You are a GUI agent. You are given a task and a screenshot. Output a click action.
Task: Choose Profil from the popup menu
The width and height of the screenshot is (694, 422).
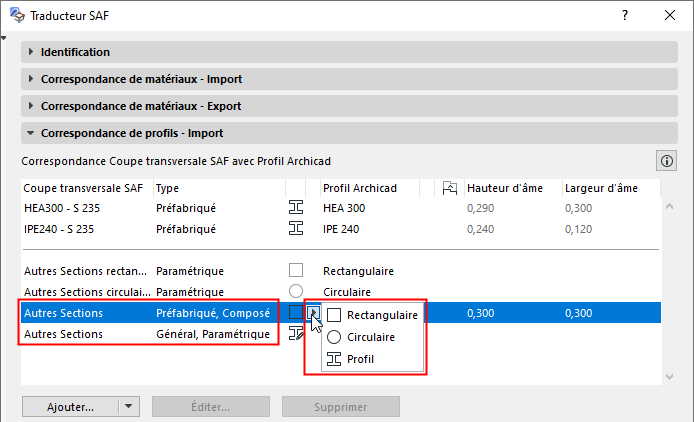tap(372, 359)
